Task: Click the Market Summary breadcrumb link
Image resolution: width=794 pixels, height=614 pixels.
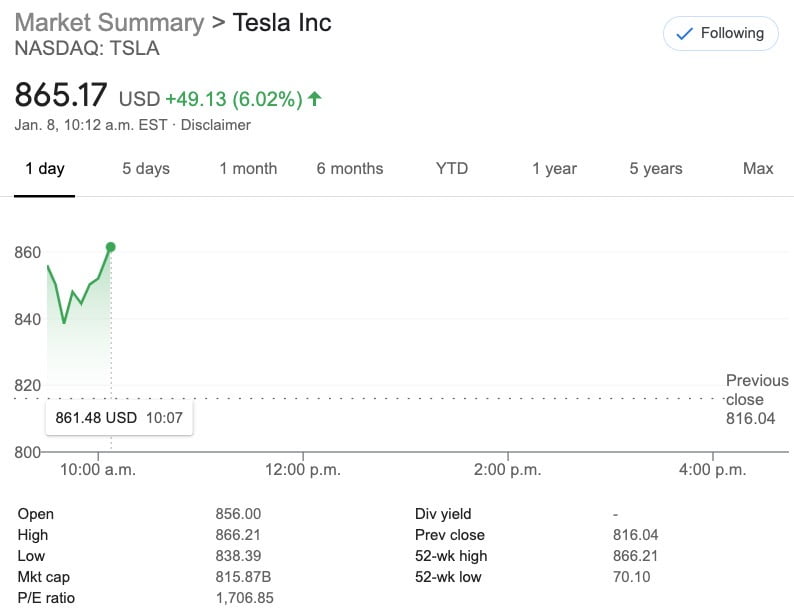Action: pyautogui.click(x=109, y=23)
